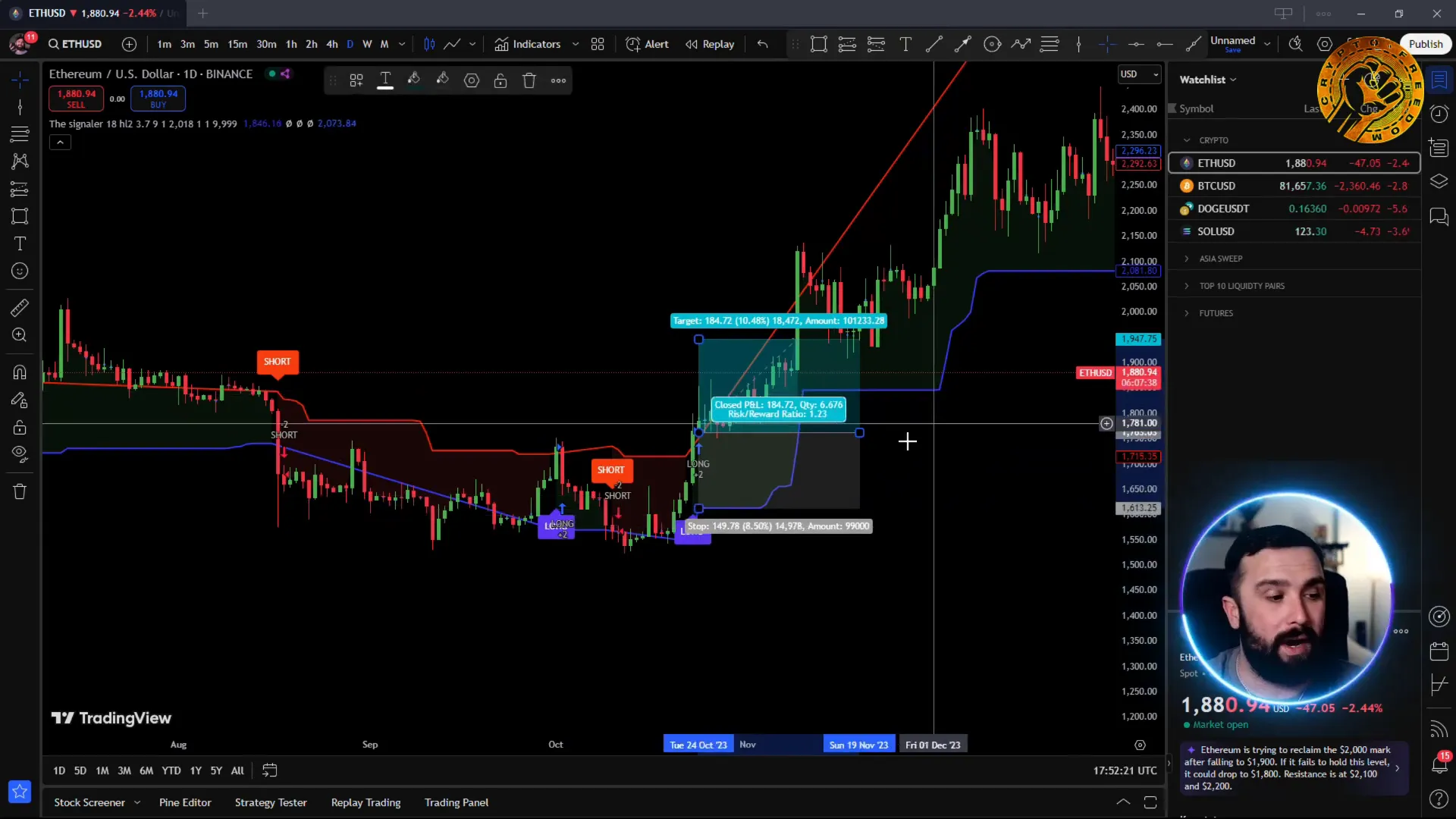Click the BUY 1,880.94 button
Screen dimensions: 1456x819
[x=158, y=99]
